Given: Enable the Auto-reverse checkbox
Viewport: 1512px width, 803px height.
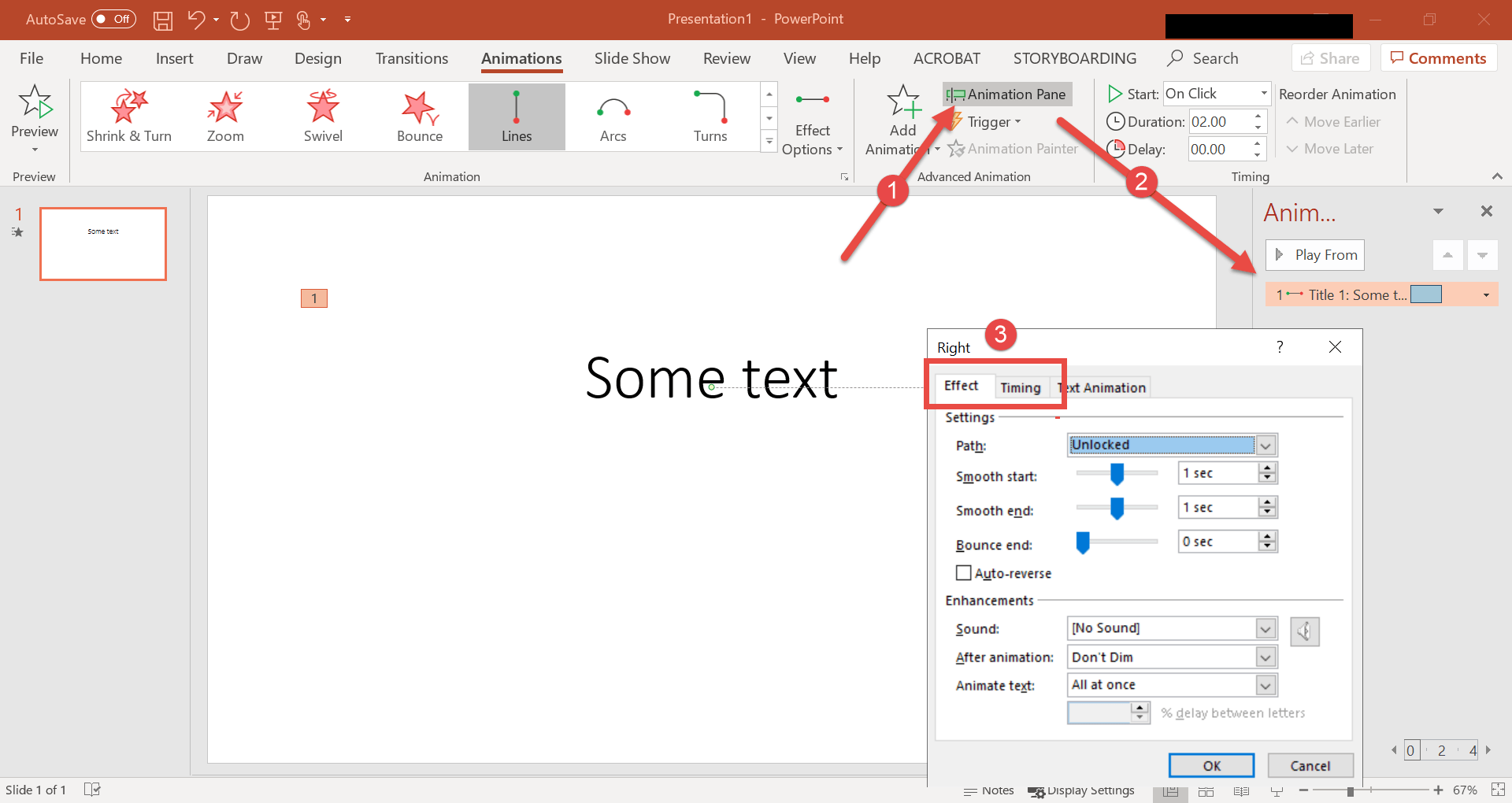Looking at the screenshot, I should (963, 573).
